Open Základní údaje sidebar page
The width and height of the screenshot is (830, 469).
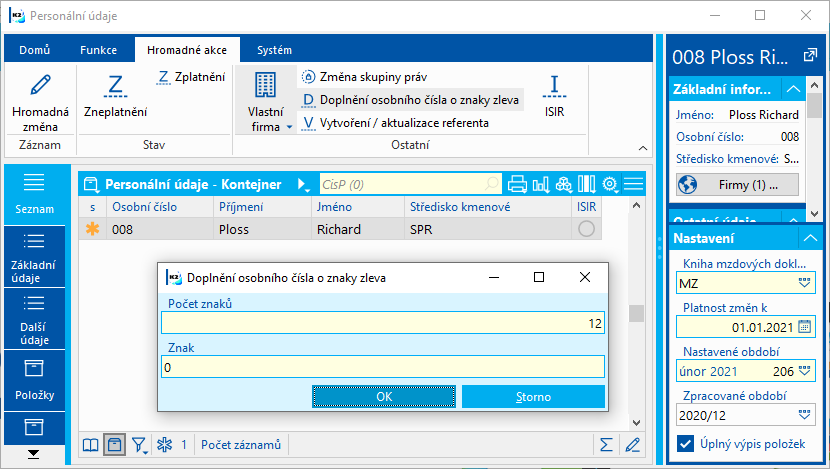pos(34,257)
